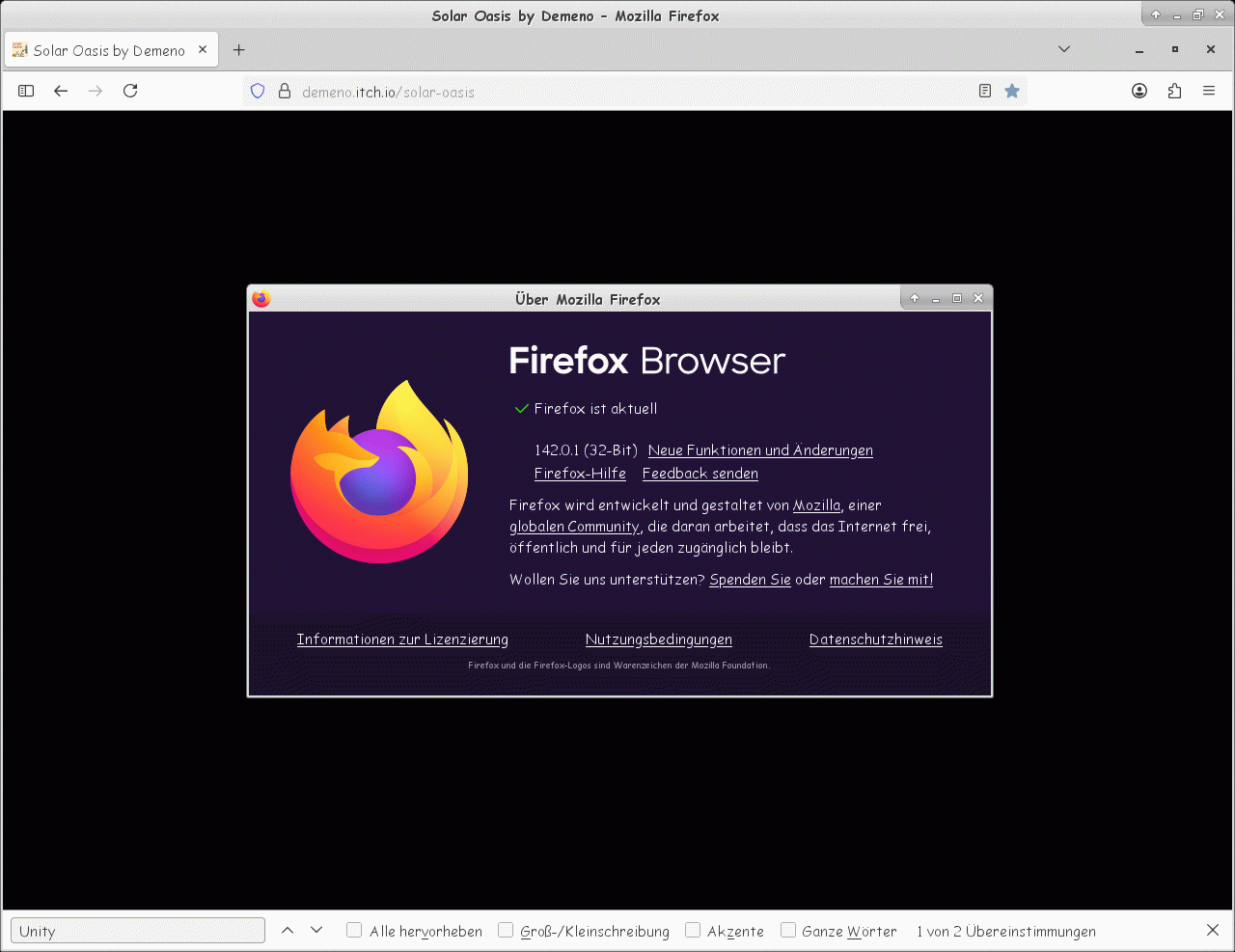This screenshot has height=952, width=1235.
Task: Click the 'Firefox ist aktuell' status text
Action: click(x=595, y=409)
